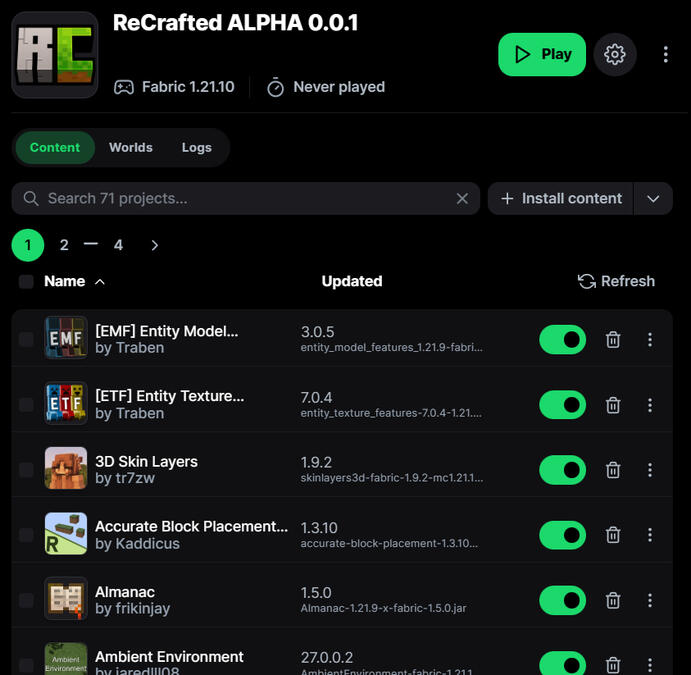
Task: Open more options for [ETF] Entity Texture
Action: pyautogui.click(x=650, y=405)
